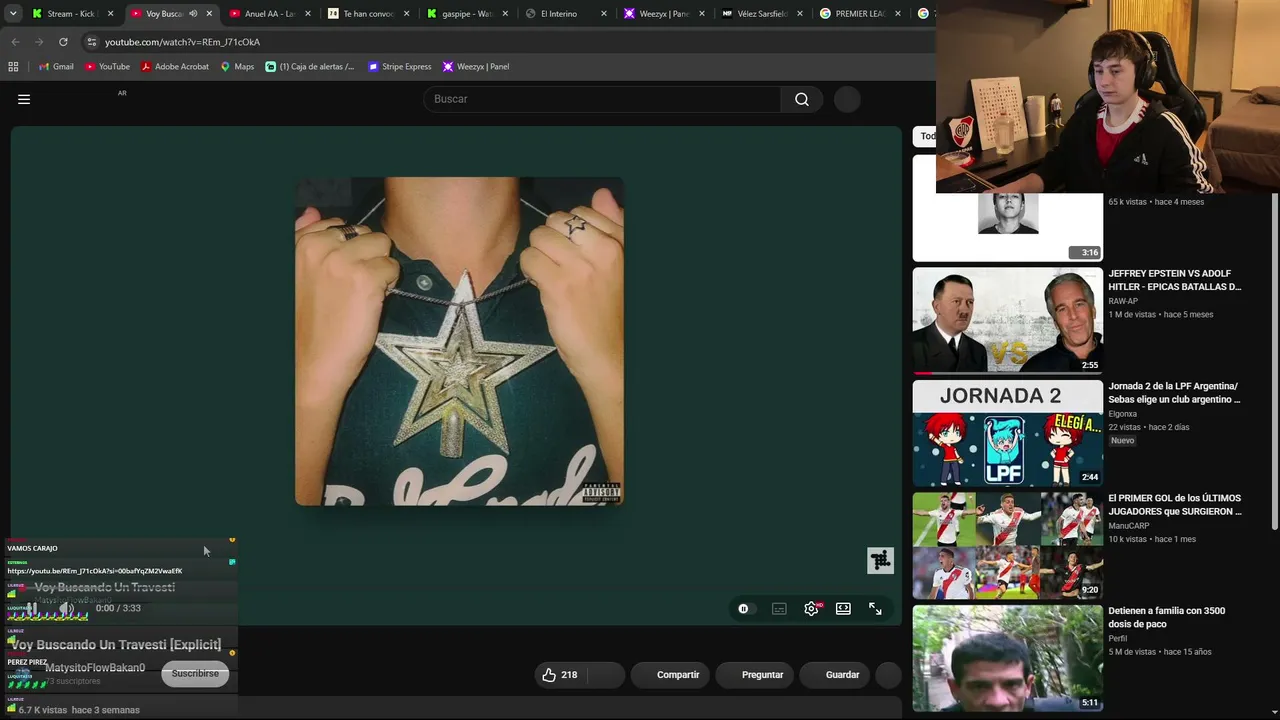Open the YouTube hamburger guide menu

(24, 99)
